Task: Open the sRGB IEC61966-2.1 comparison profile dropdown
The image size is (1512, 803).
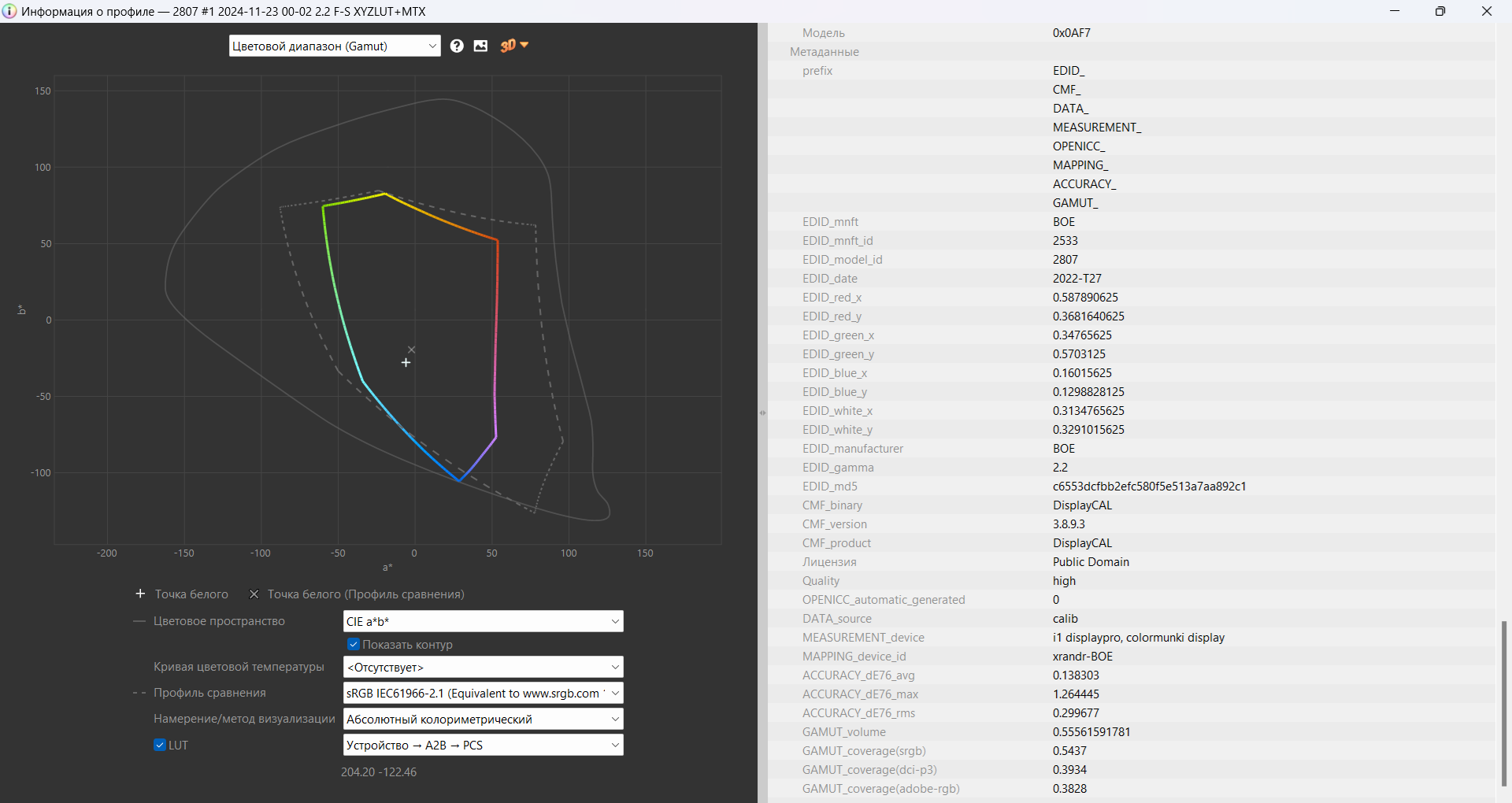Action: pyautogui.click(x=483, y=693)
